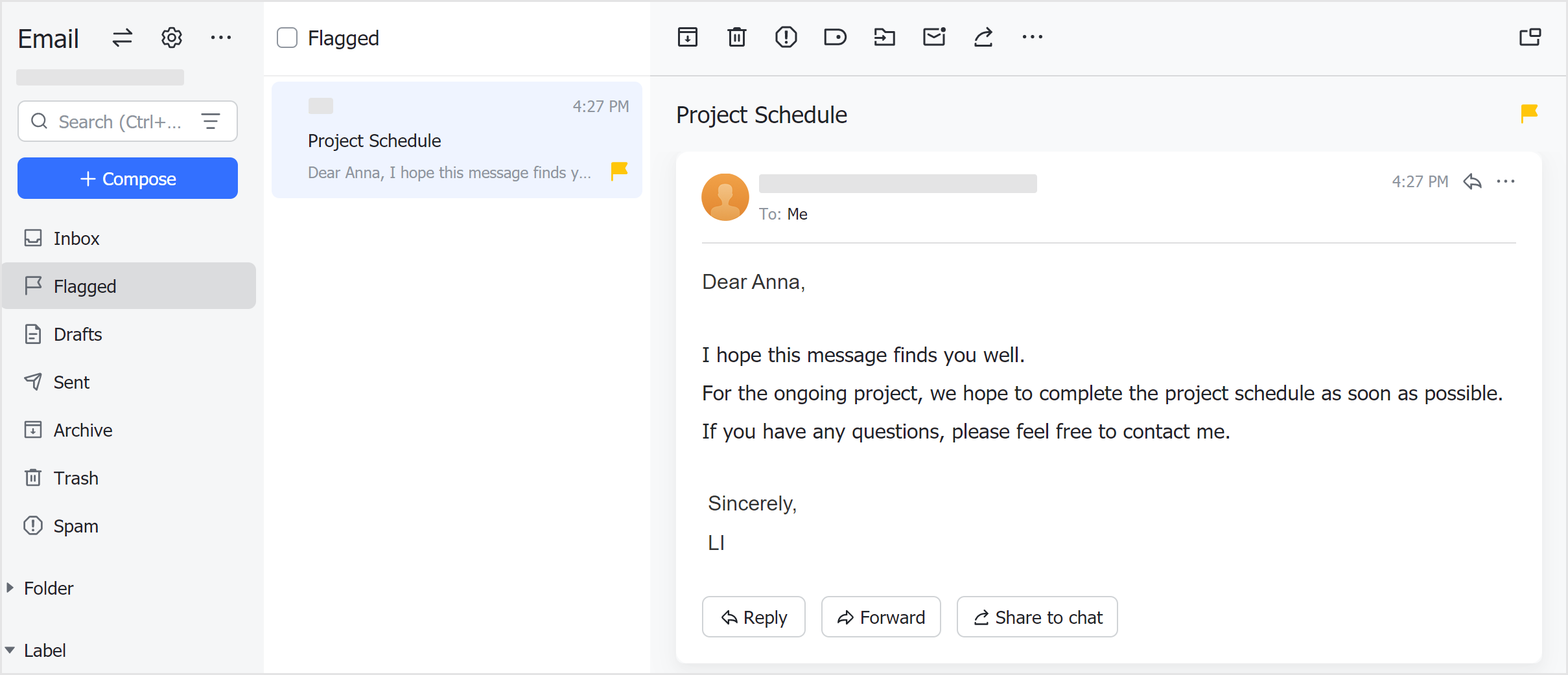
Task: Open email settings gear icon
Action: (x=170, y=38)
